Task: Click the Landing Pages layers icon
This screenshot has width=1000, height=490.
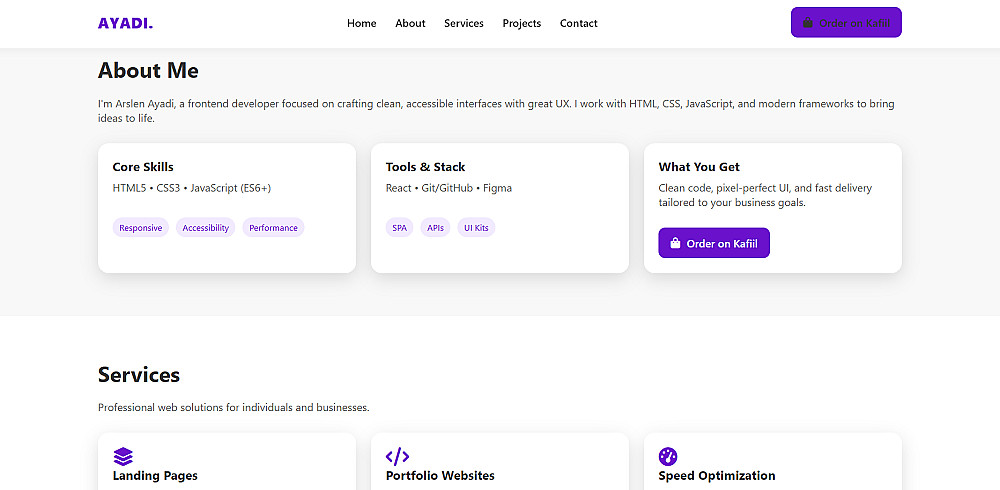Action: coord(123,456)
